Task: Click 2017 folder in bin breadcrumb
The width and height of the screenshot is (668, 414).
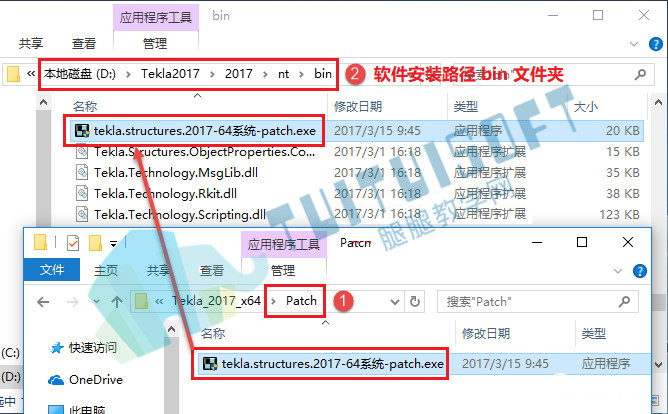Action: [239, 74]
